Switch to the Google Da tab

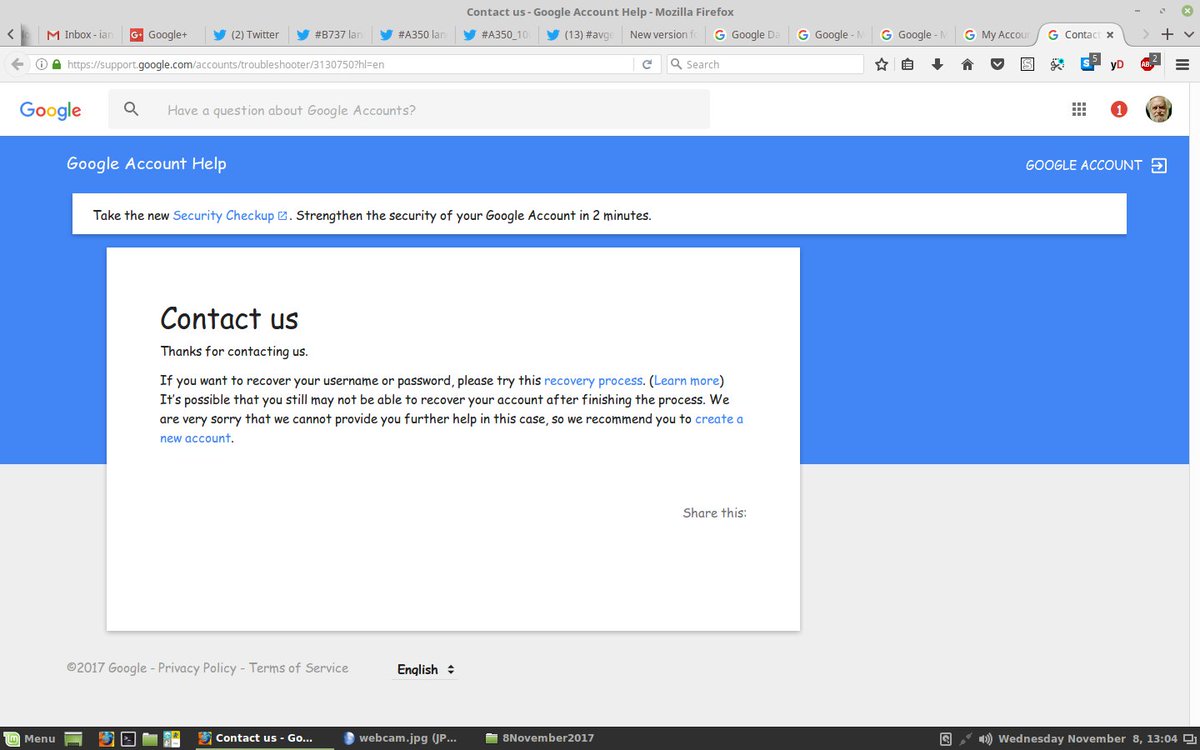pos(747,34)
